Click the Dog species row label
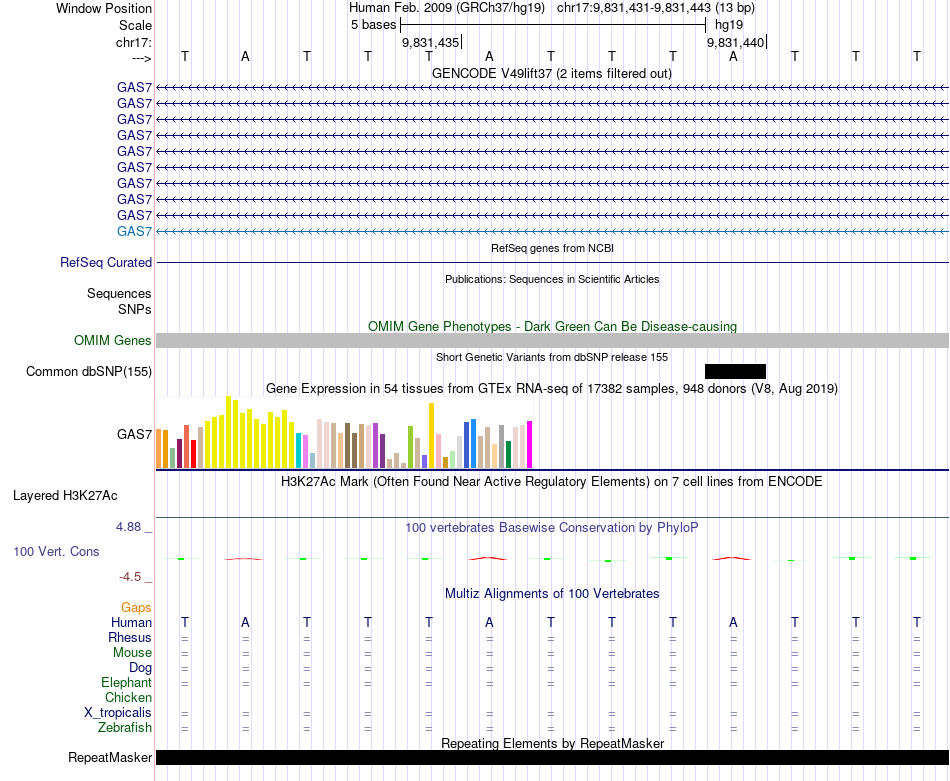 coord(141,668)
